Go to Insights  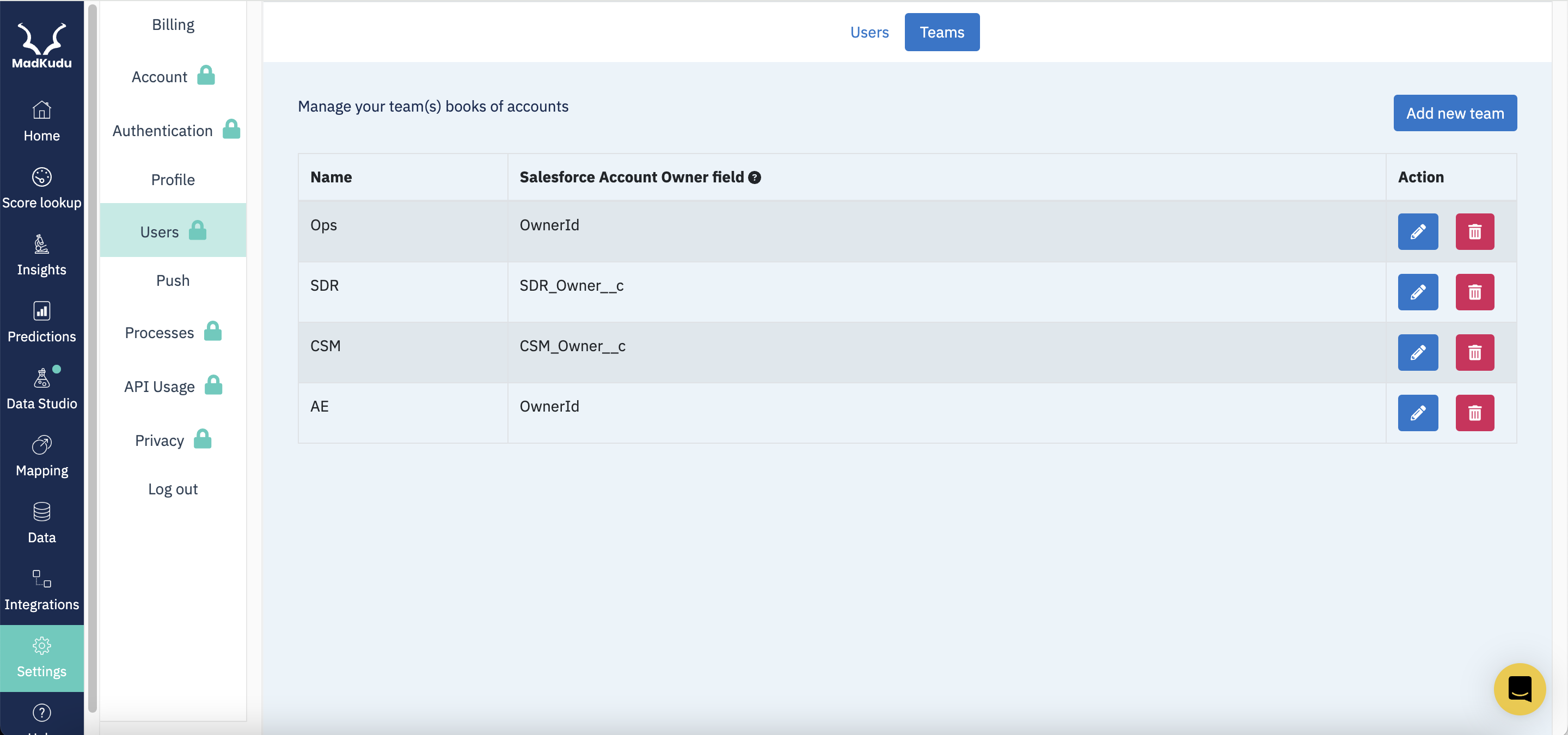[x=41, y=255]
